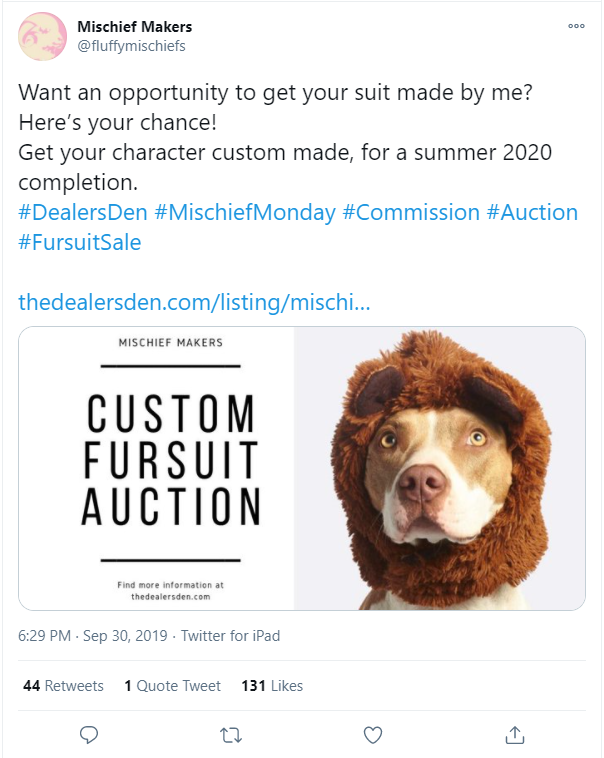The image size is (604, 758).
Task: Open thedealersden.com listing link
Action: coord(194,302)
